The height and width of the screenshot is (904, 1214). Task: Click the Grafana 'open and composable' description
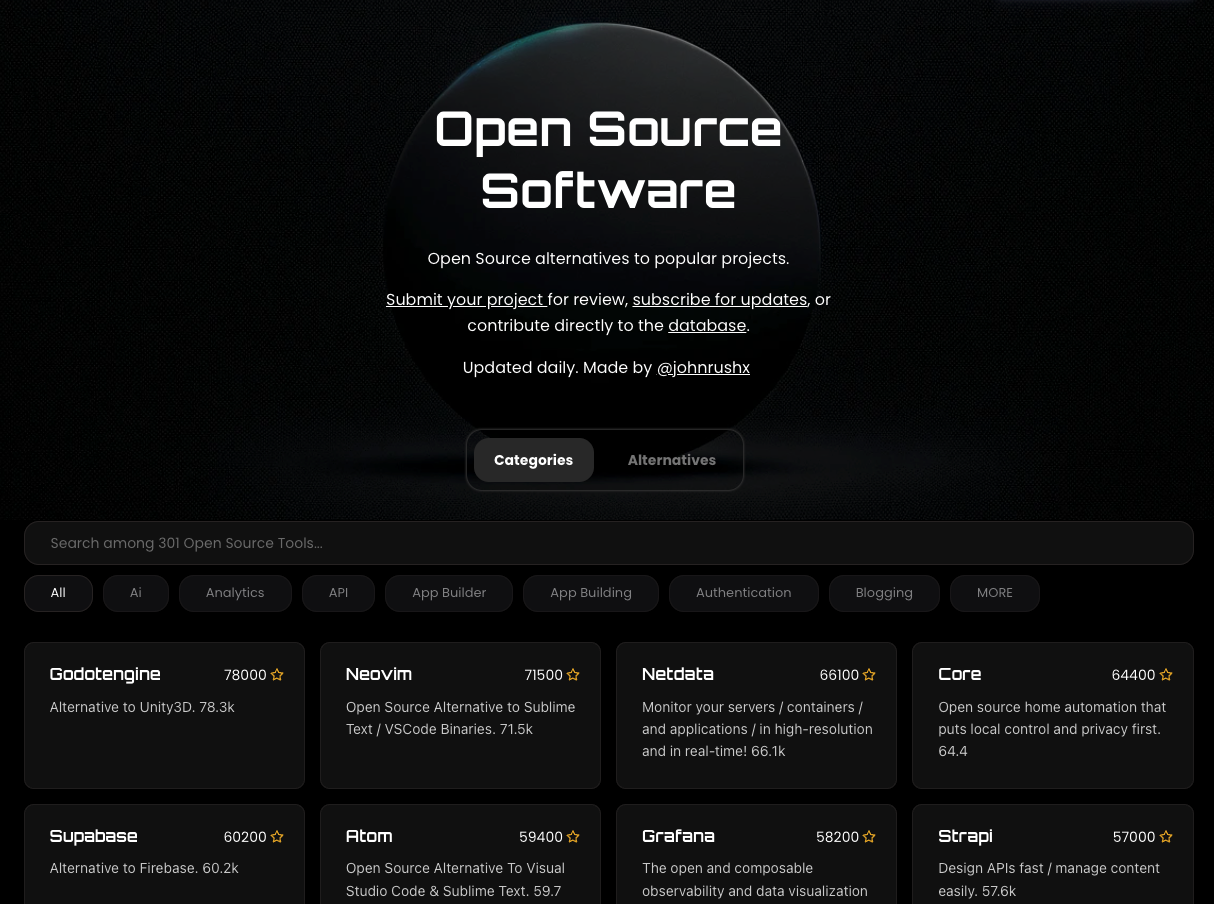tap(755, 879)
